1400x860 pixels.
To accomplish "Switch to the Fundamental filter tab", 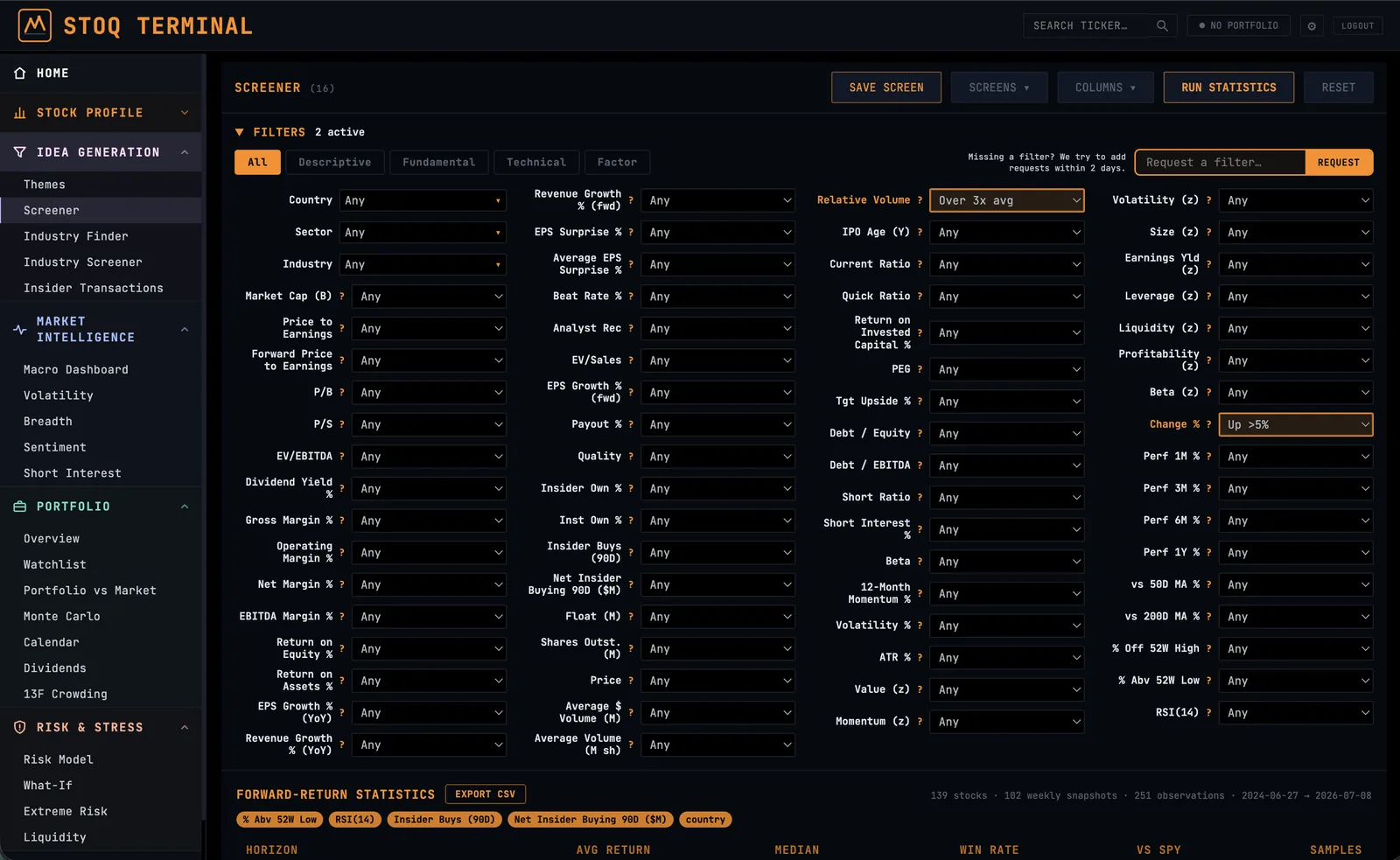I will (439, 163).
